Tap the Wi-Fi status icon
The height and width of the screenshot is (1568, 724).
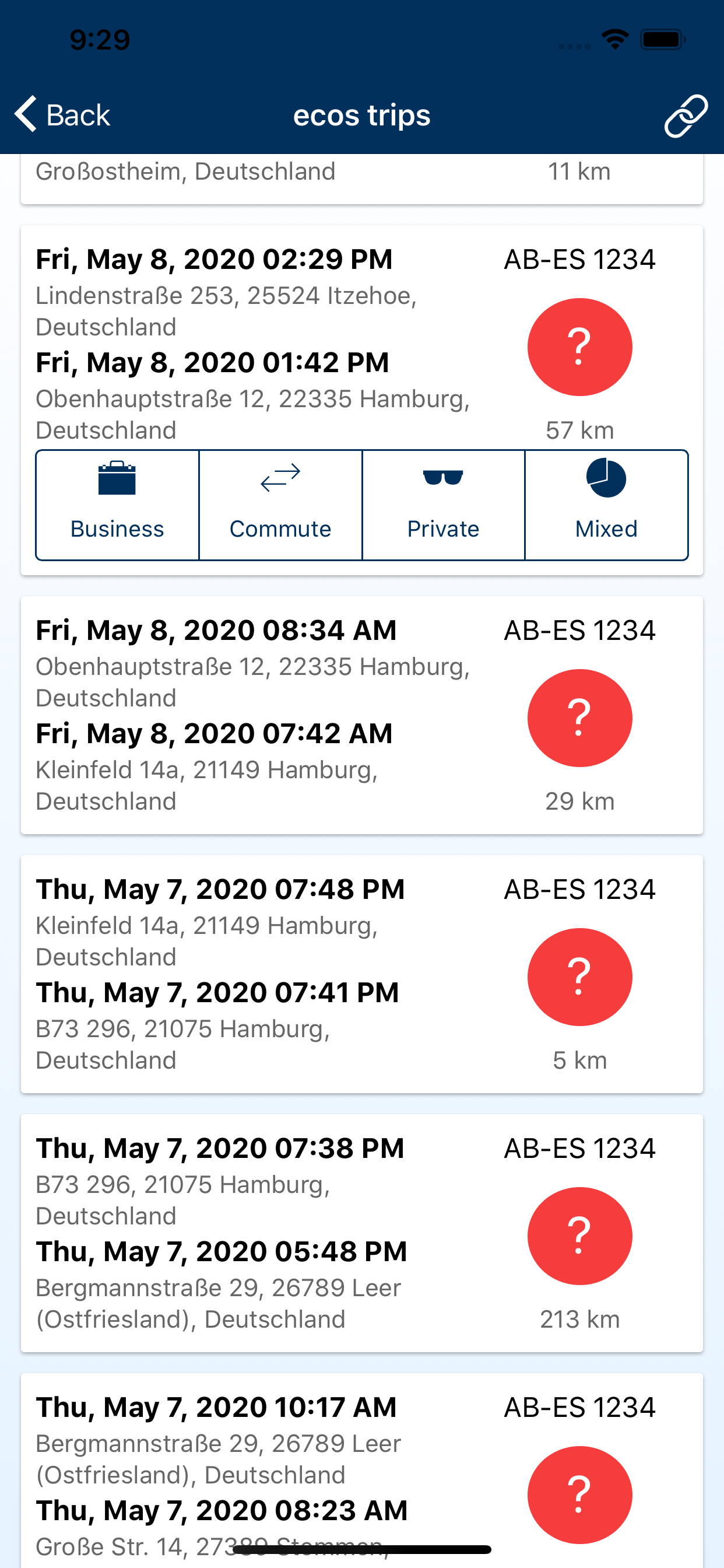[x=614, y=40]
